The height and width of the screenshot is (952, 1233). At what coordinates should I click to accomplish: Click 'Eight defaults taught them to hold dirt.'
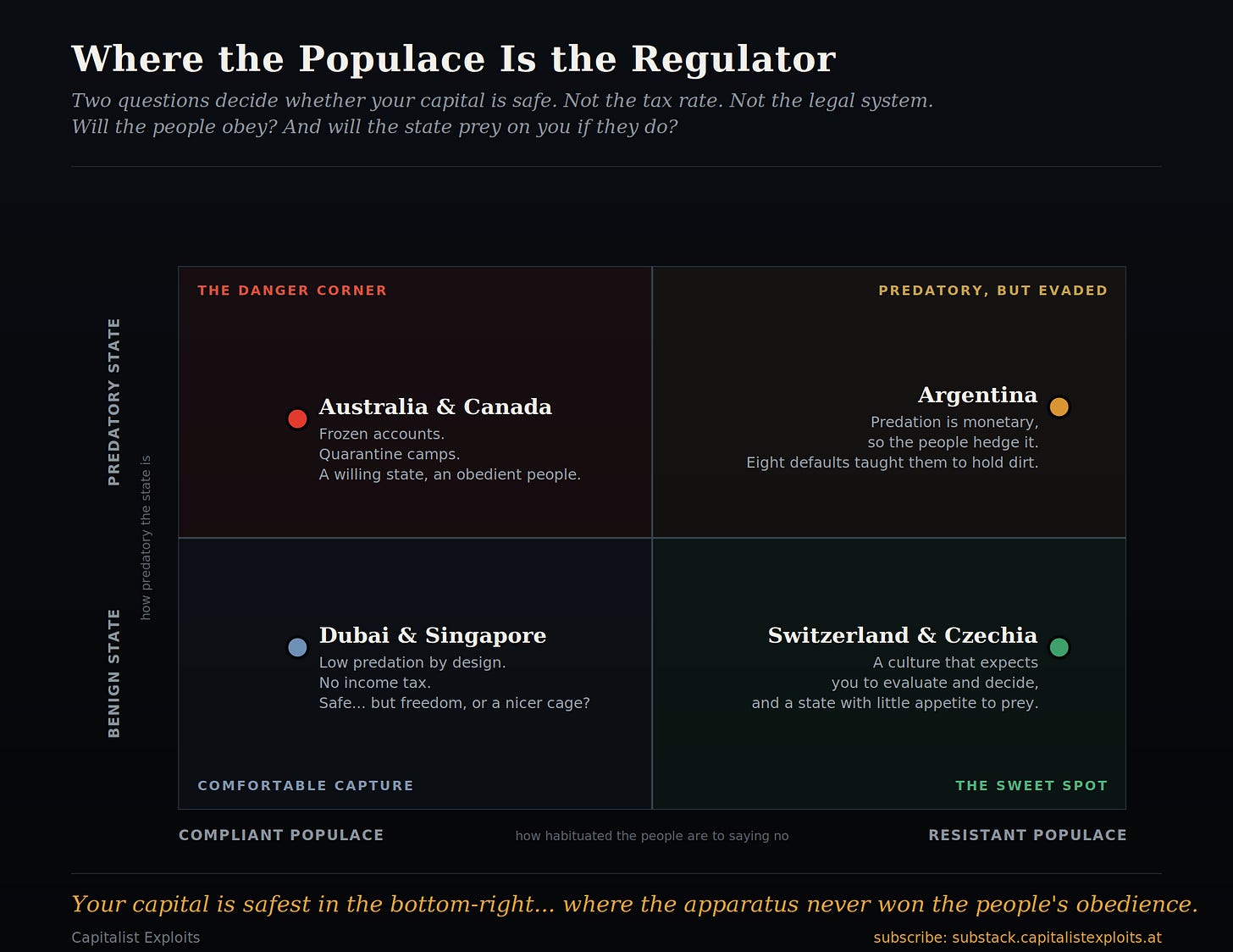(x=893, y=463)
